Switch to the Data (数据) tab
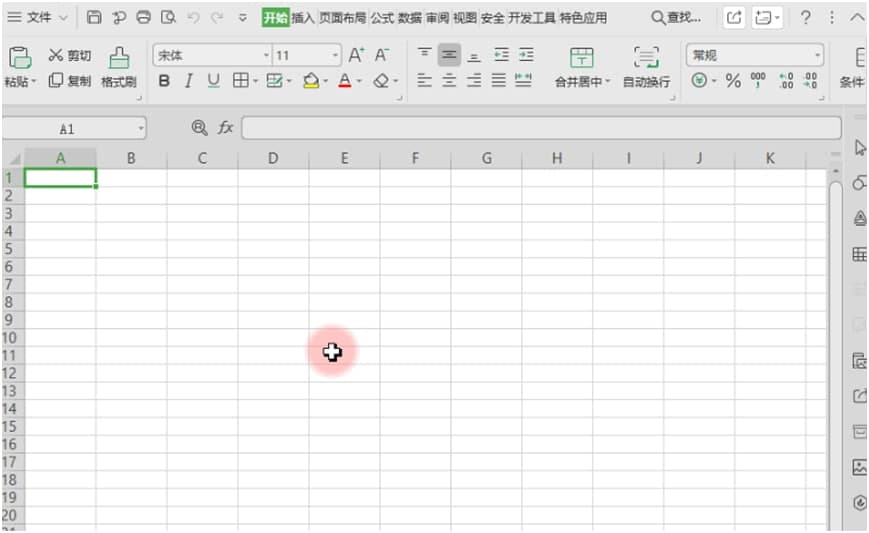Viewport: 869px width, 533px height. (x=410, y=18)
